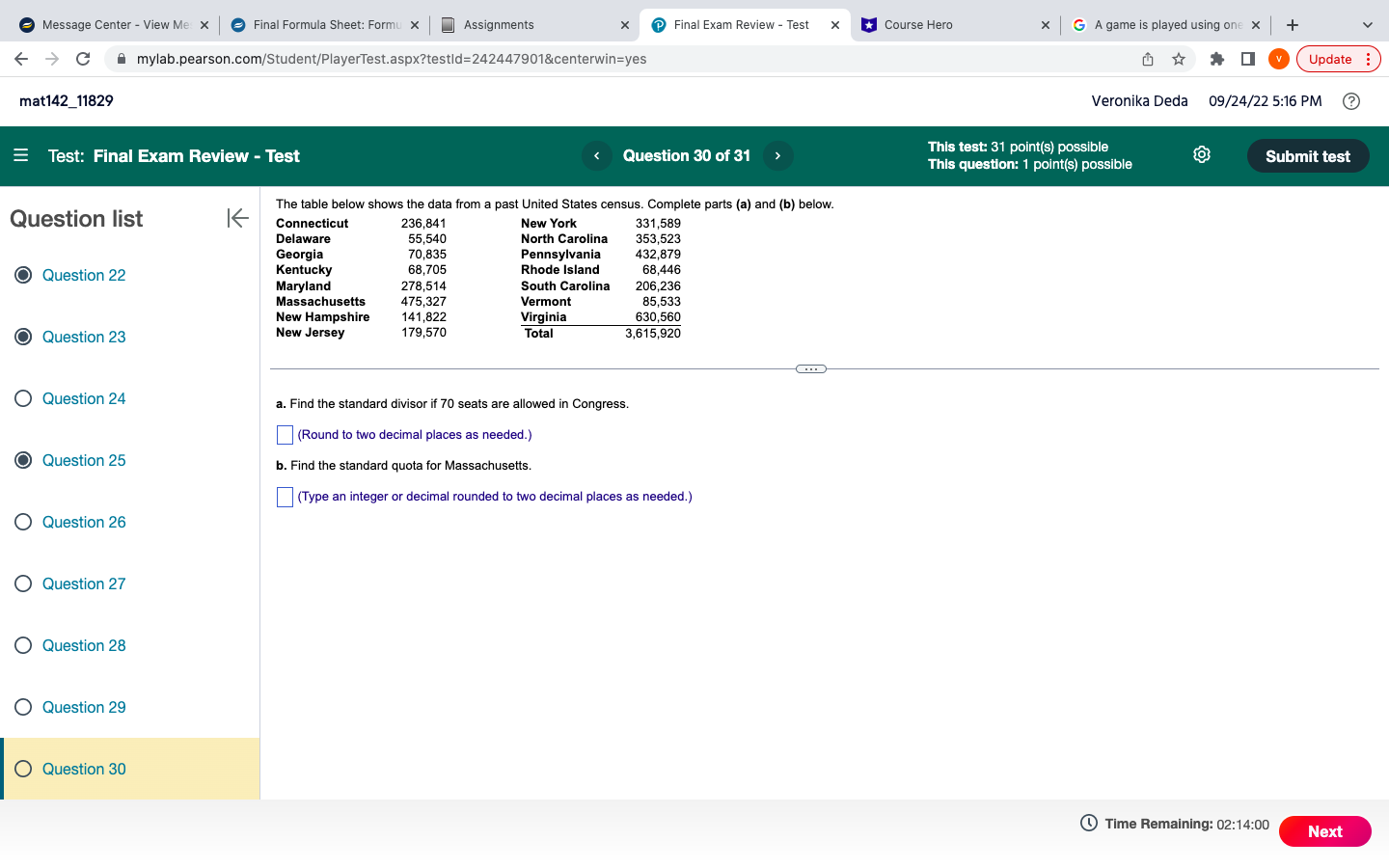Switch to the Google search tab

click(x=1167, y=25)
